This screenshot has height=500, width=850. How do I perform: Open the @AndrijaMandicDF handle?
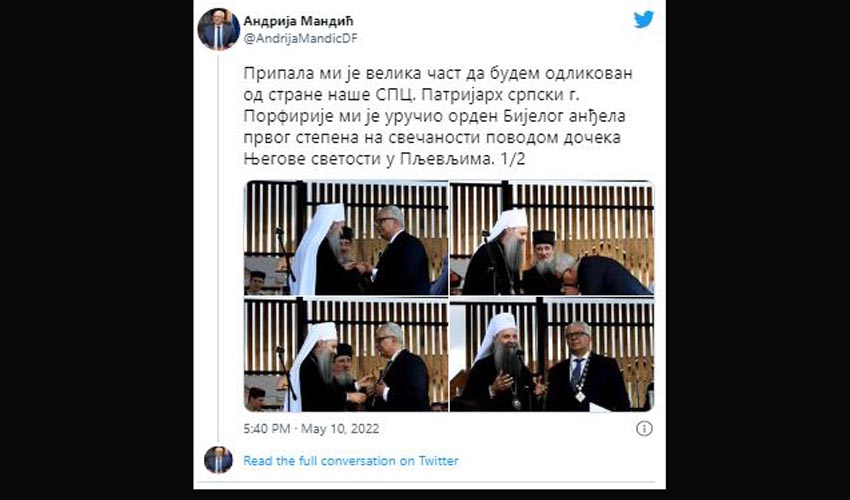tap(300, 39)
